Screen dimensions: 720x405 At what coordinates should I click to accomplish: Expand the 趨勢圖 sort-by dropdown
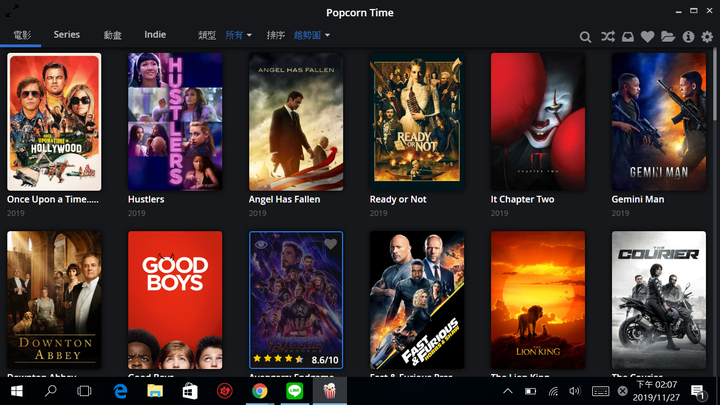tap(312, 35)
